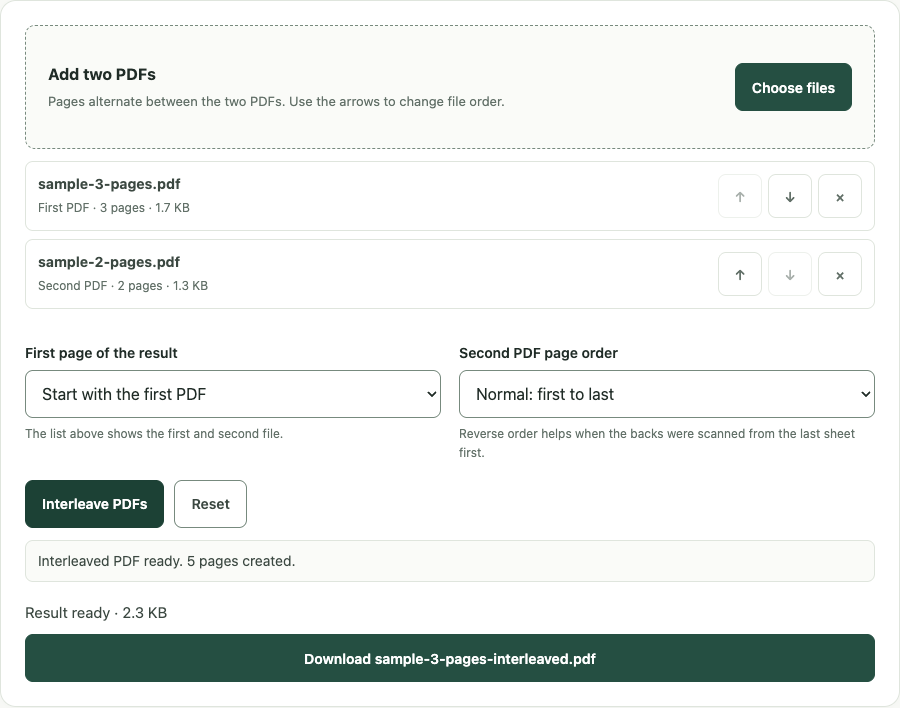The width and height of the screenshot is (900, 708).
Task: Click the hint 'The list above shows the first and second file.'
Action: click(x=154, y=434)
